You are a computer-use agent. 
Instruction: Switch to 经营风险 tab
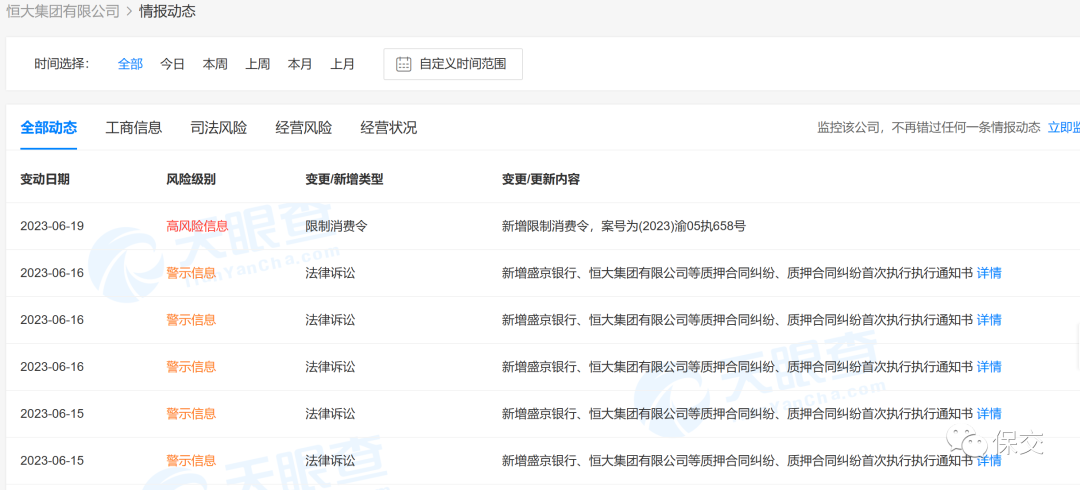coord(304,127)
